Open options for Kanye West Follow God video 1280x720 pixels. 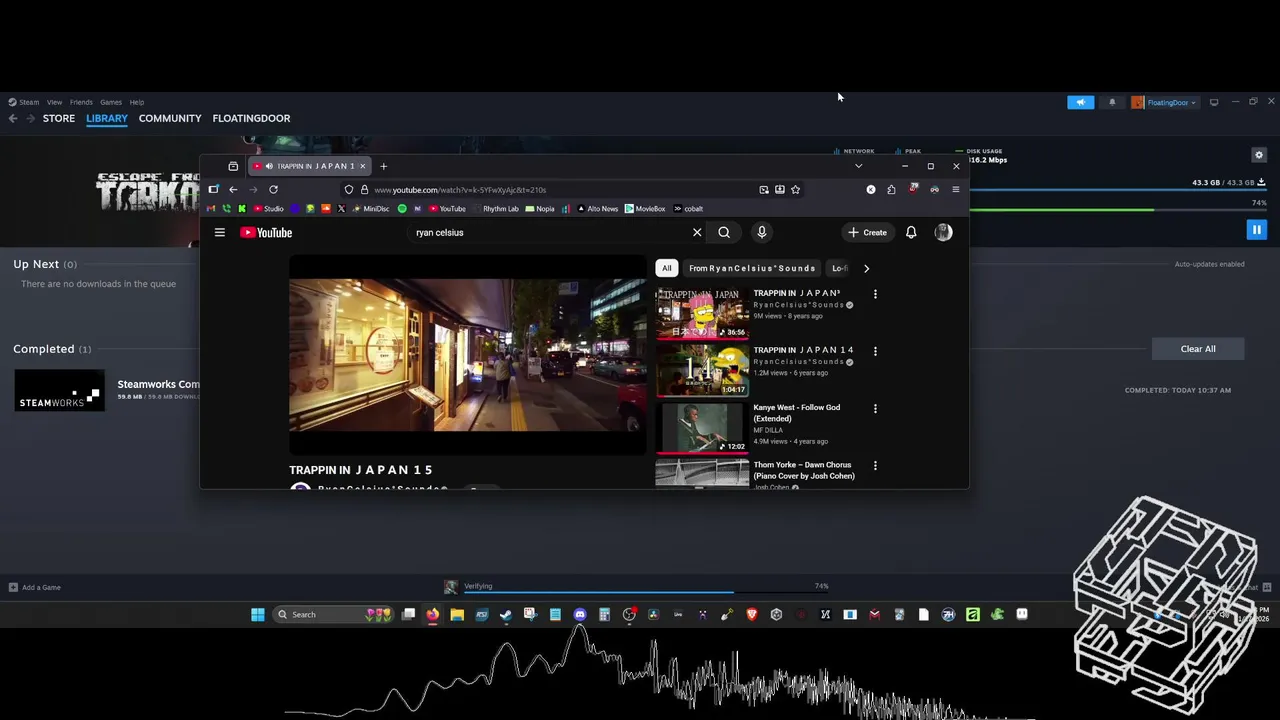[x=875, y=408]
